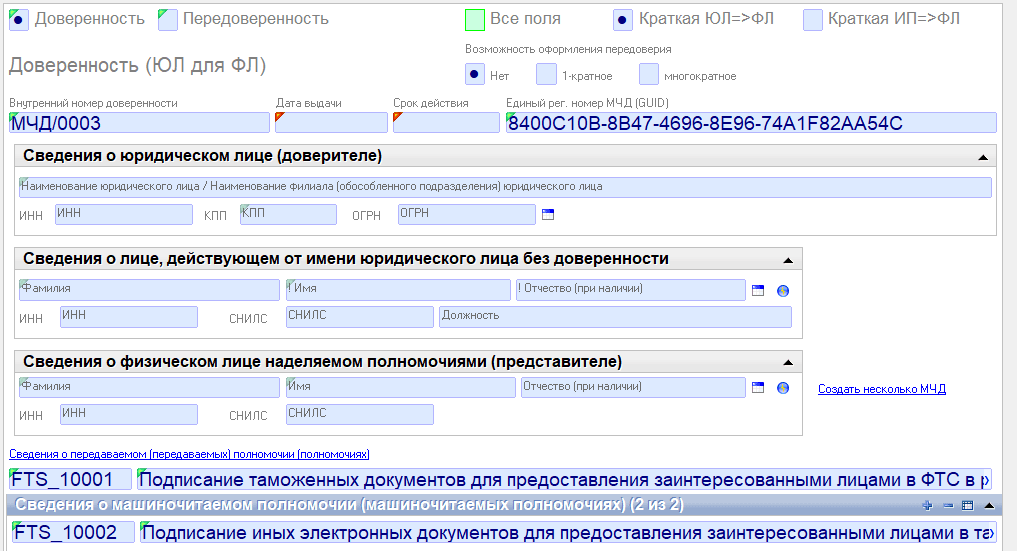Collapse the machine-readable powers section

point(989,505)
